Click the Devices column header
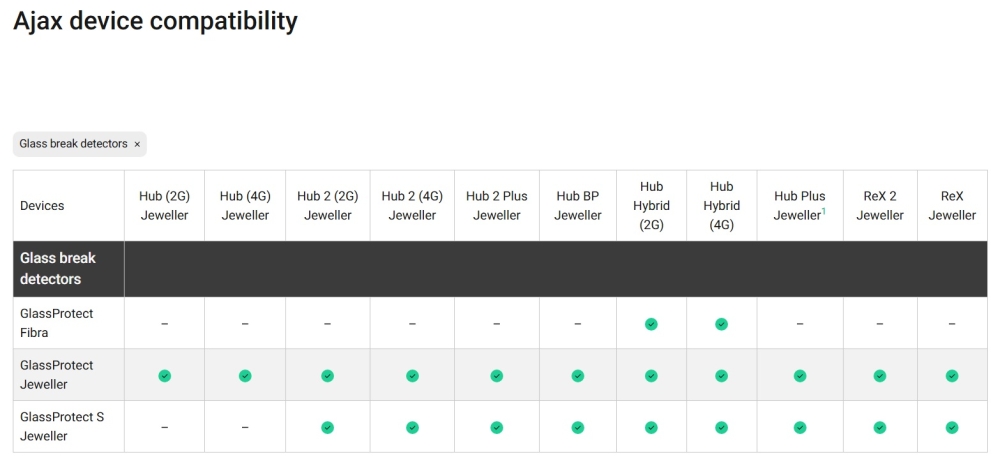Screen dimensions: 1000x457 pos(42,206)
